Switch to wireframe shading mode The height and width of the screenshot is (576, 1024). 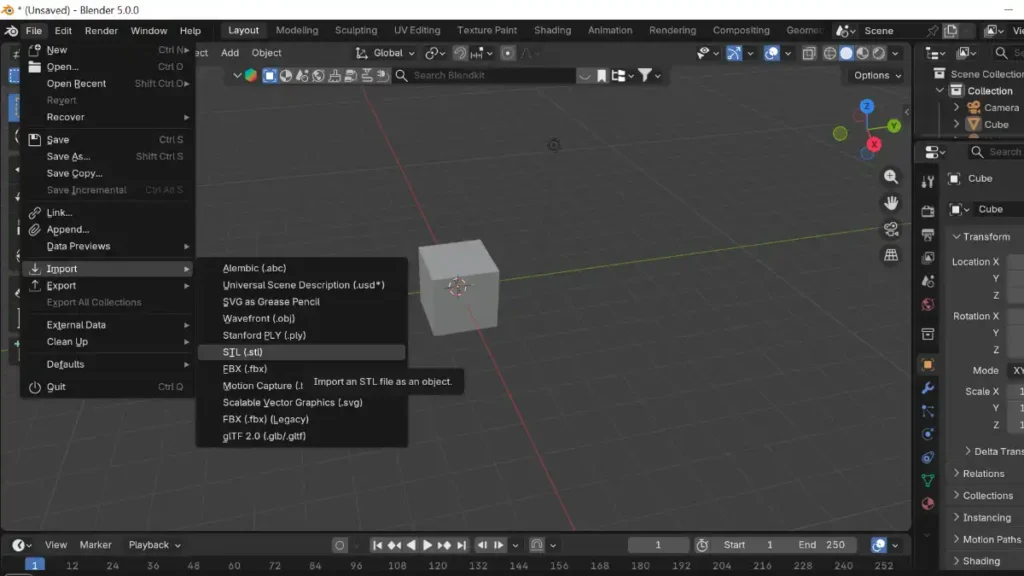(830, 54)
